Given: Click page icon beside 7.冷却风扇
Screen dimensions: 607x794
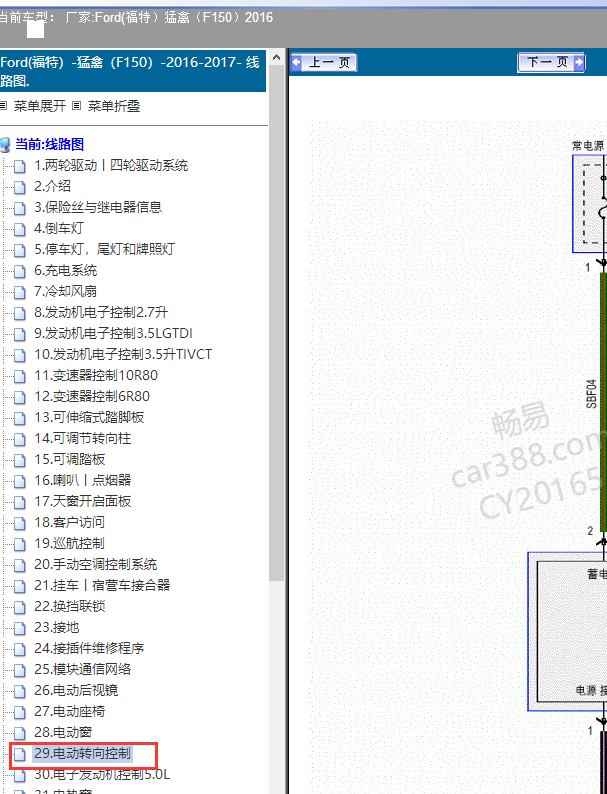Looking at the screenshot, I should [x=20, y=292].
